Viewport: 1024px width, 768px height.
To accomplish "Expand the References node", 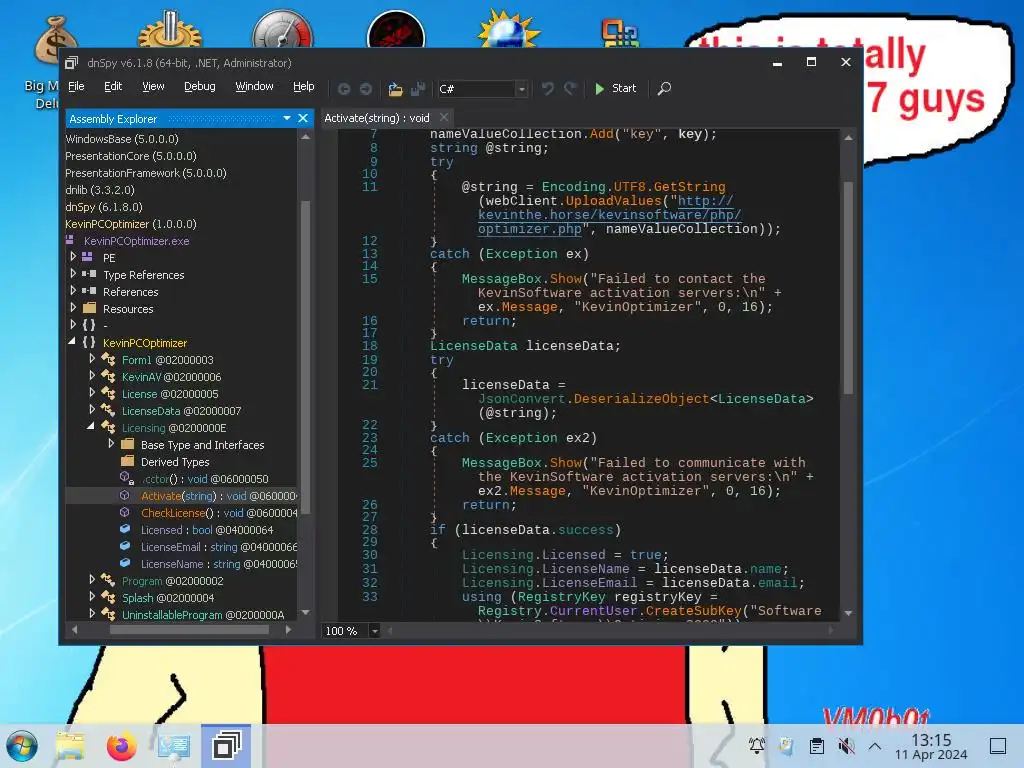I will click(x=73, y=291).
